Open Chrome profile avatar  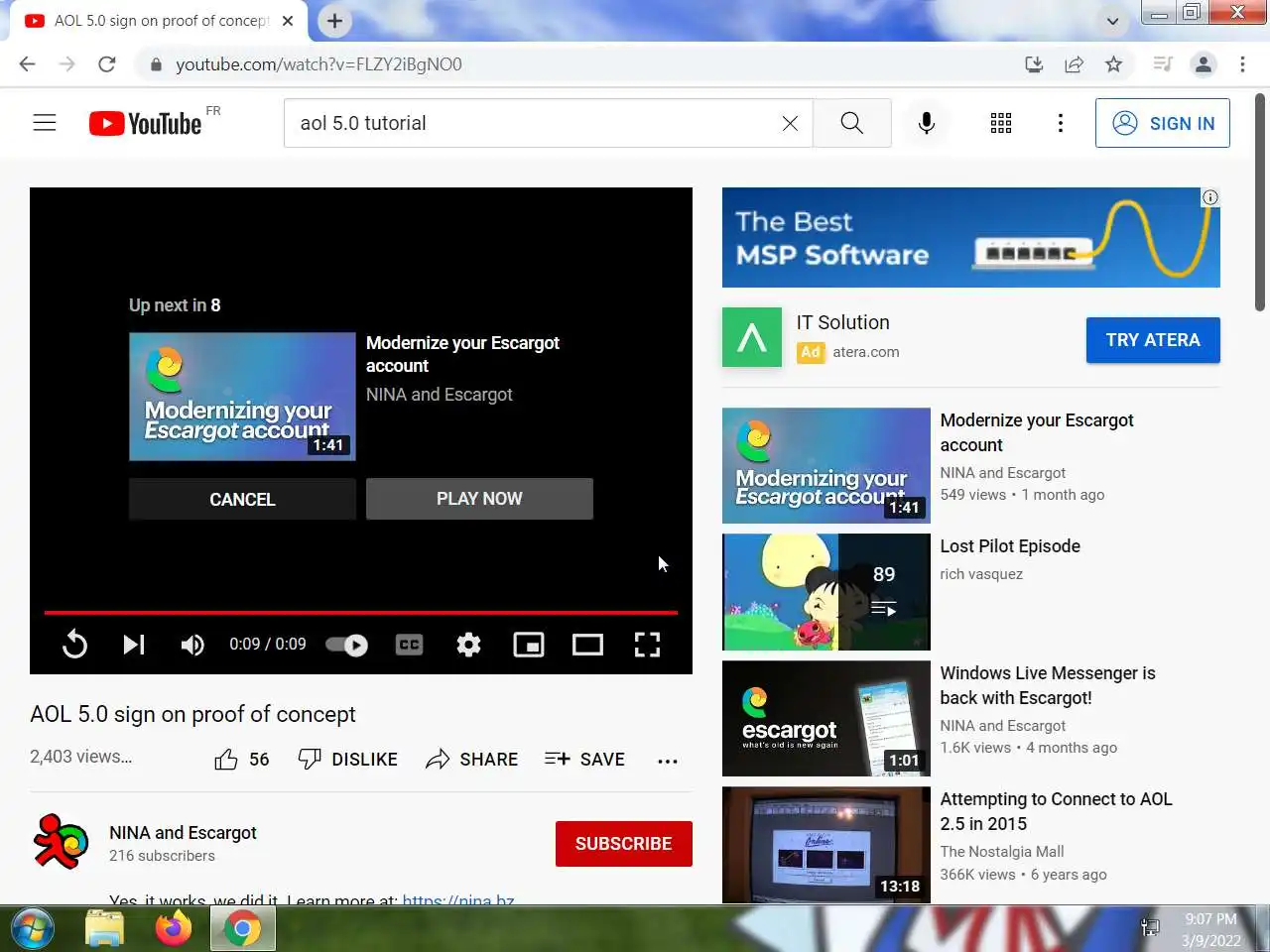1203,64
